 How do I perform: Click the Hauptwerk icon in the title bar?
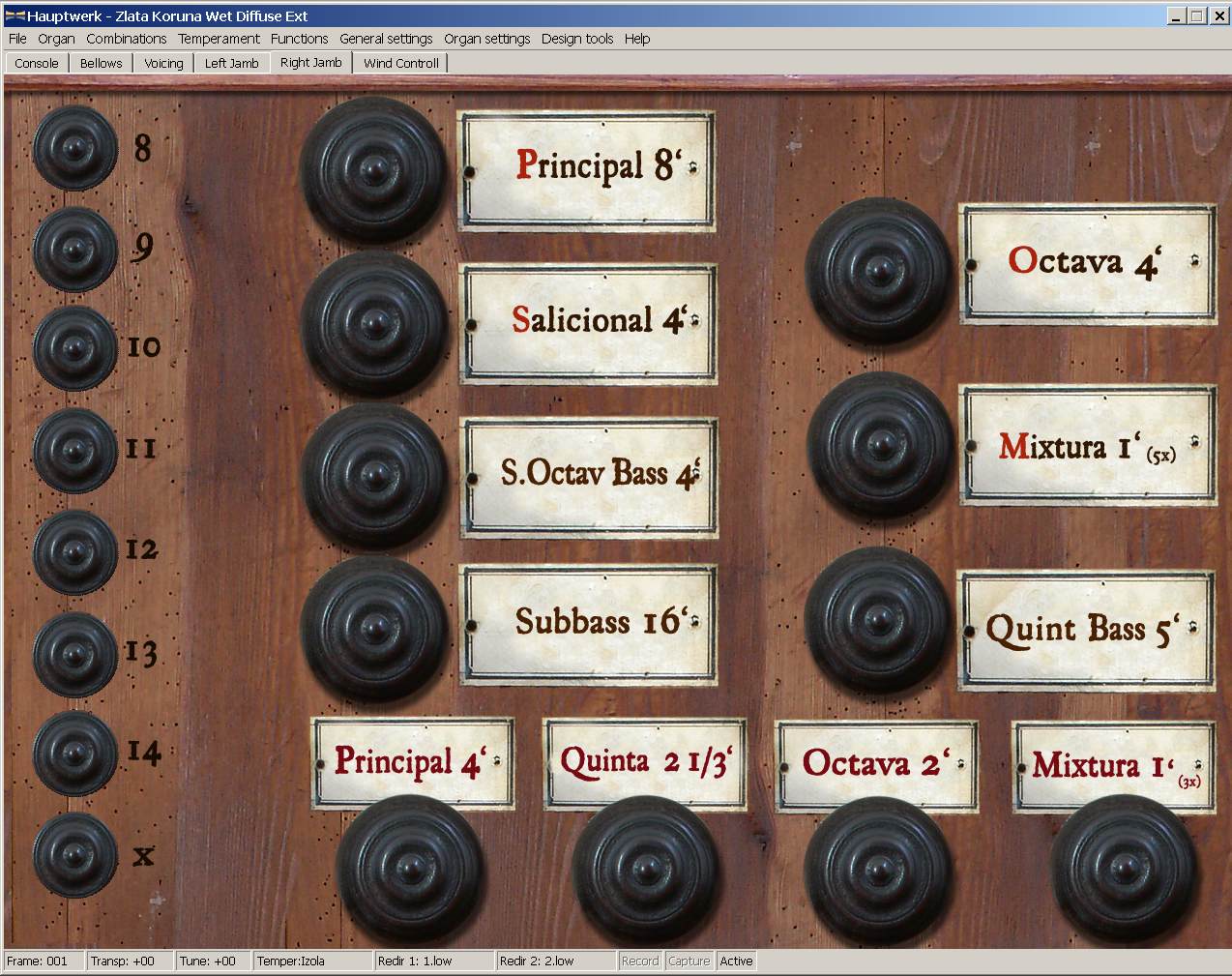(x=15, y=15)
